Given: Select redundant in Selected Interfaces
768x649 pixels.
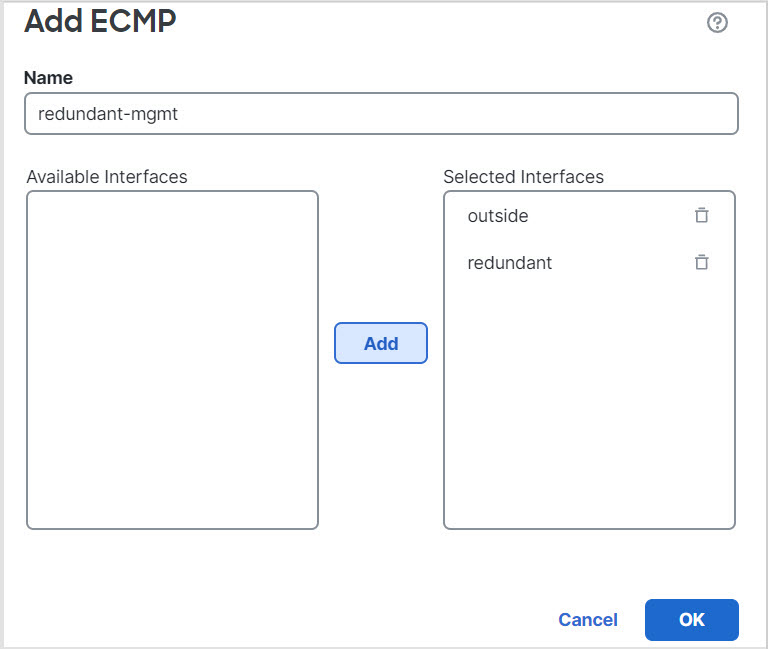Looking at the screenshot, I should (x=510, y=264).
